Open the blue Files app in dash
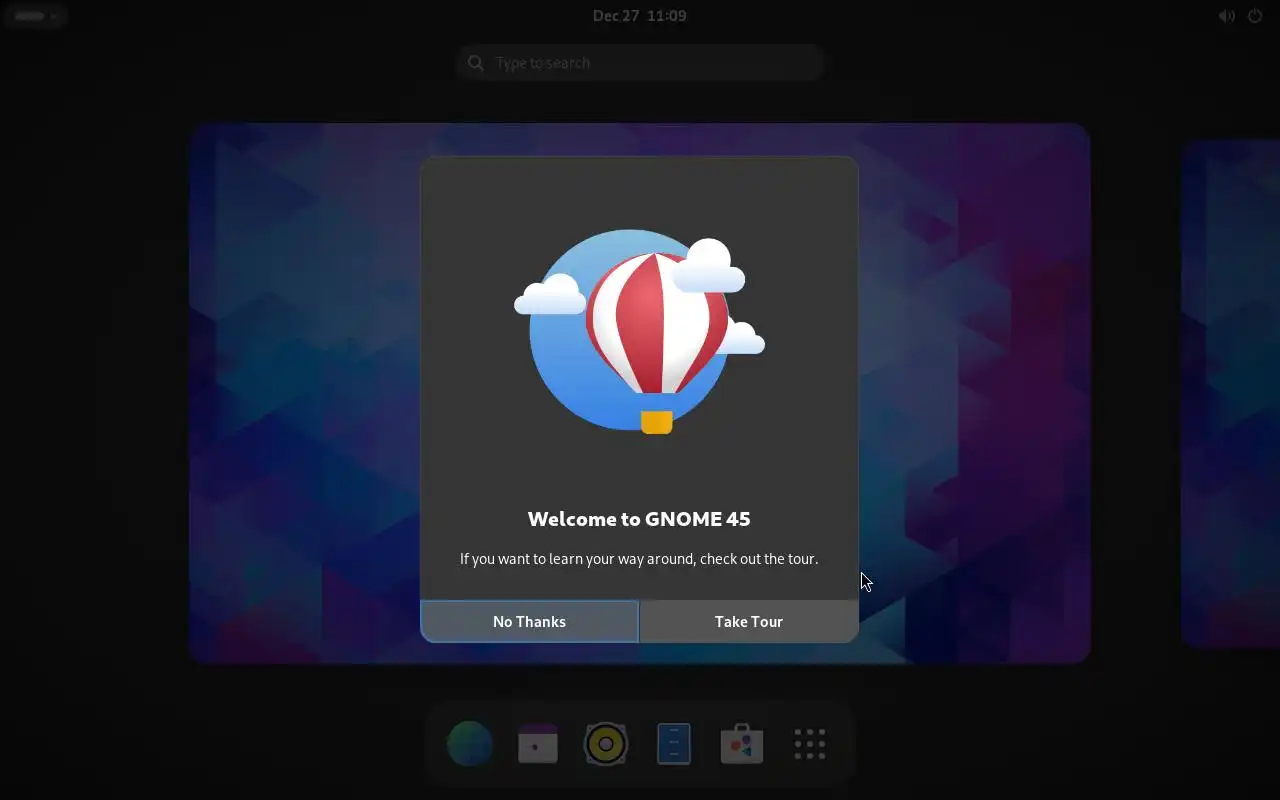Screen dimensions: 1280x800 pyautogui.click(x=674, y=744)
